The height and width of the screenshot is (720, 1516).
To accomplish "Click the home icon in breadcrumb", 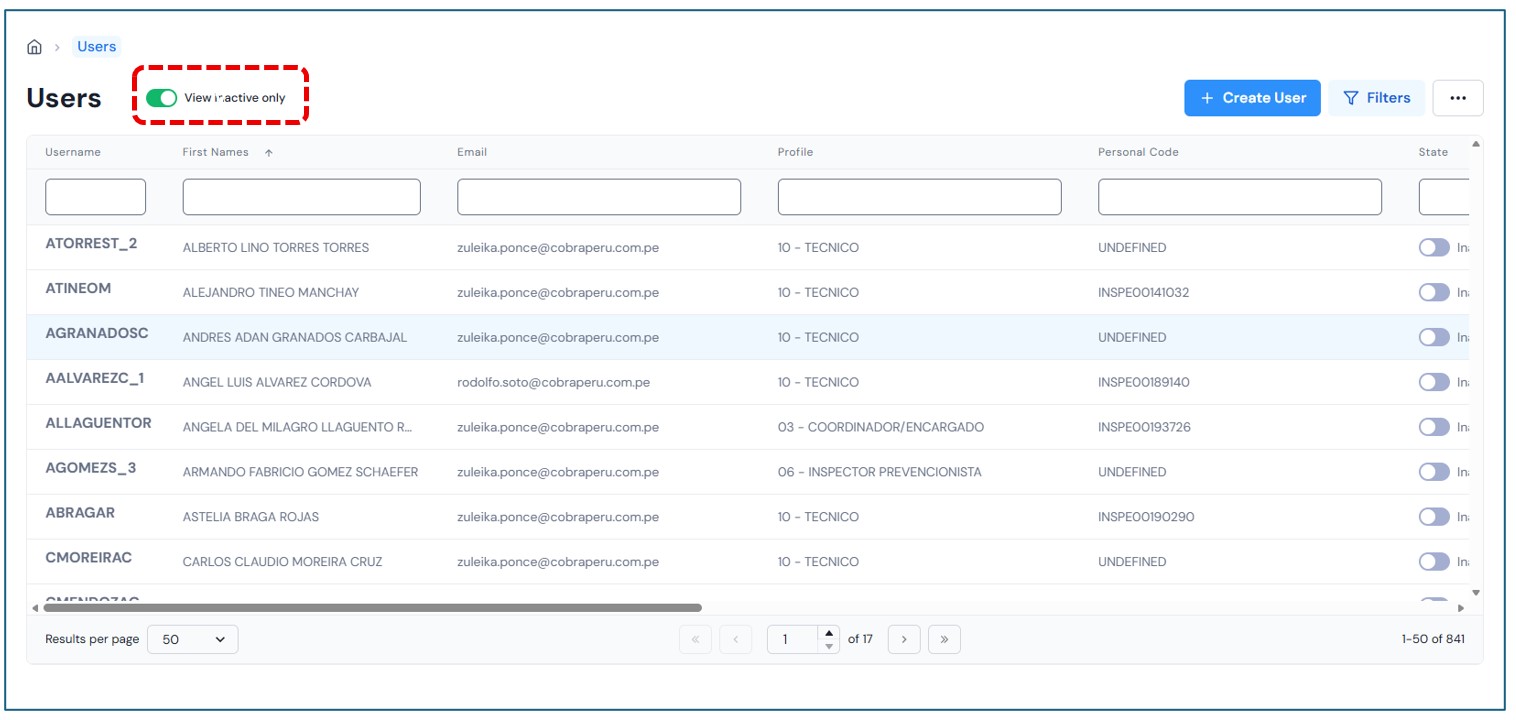I will pyautogui.click(x=34, y=47).
